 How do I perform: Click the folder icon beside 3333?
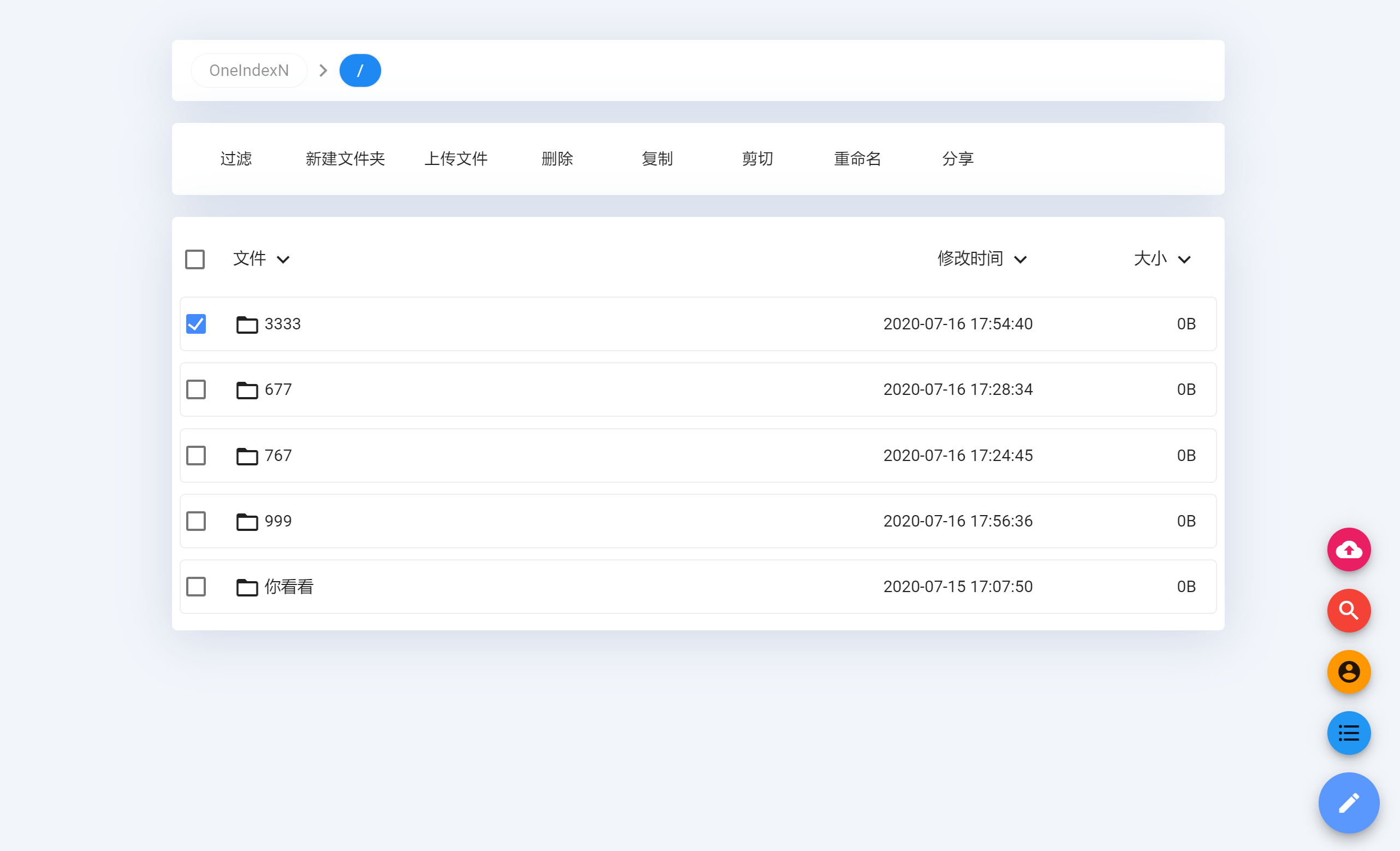[x=247, y=324]
